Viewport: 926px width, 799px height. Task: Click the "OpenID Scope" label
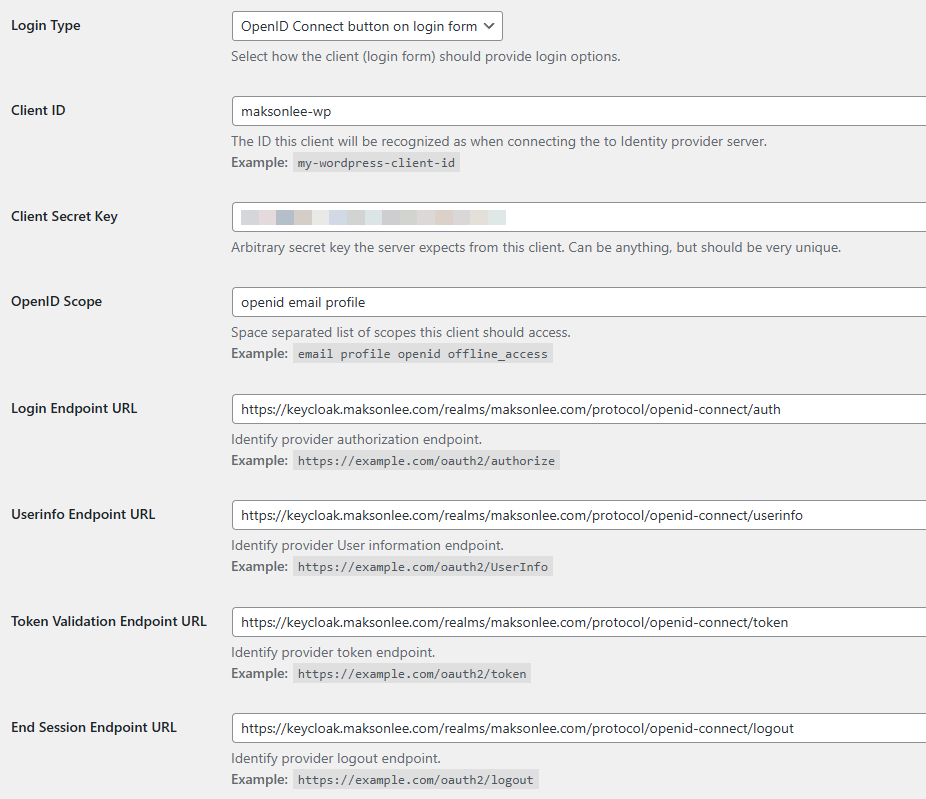coord(56,301)
